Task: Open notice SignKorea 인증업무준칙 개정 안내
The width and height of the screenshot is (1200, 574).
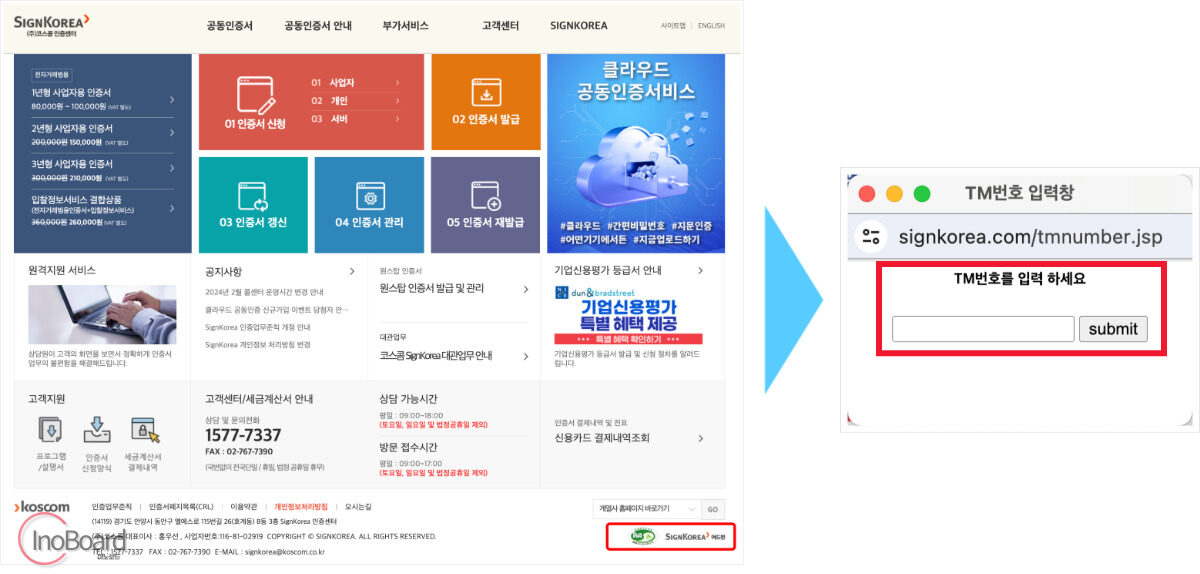Action: click(x=258, y=327)
